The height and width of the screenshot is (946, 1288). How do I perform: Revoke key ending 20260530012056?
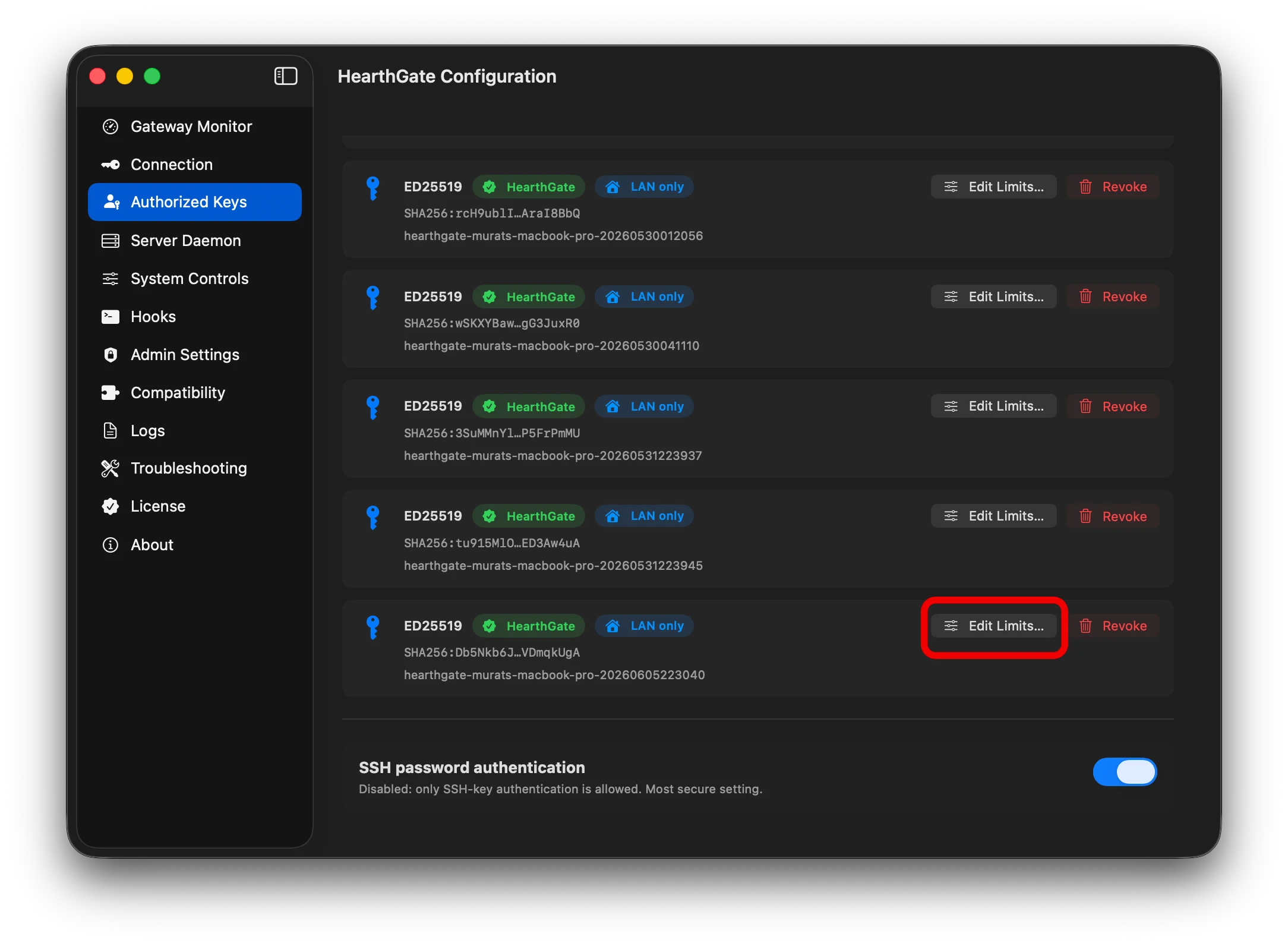click(x=1113, y=187)
